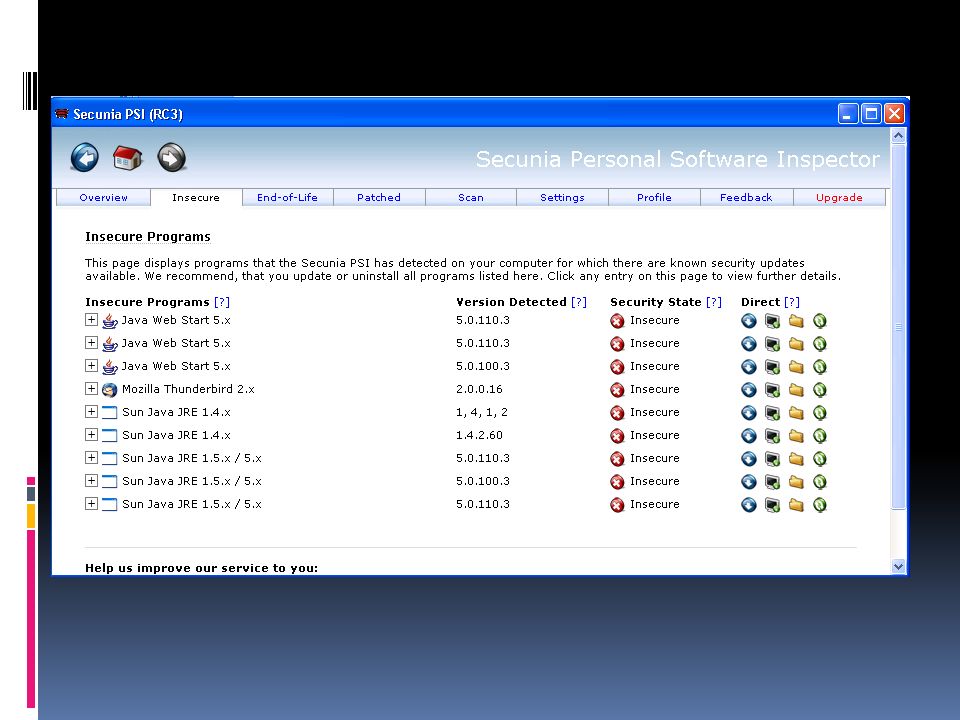Open the folder icon for Java Web Start 5.0.100.3
The width and height of the screenshot is (960, 720).
(796, 367)
